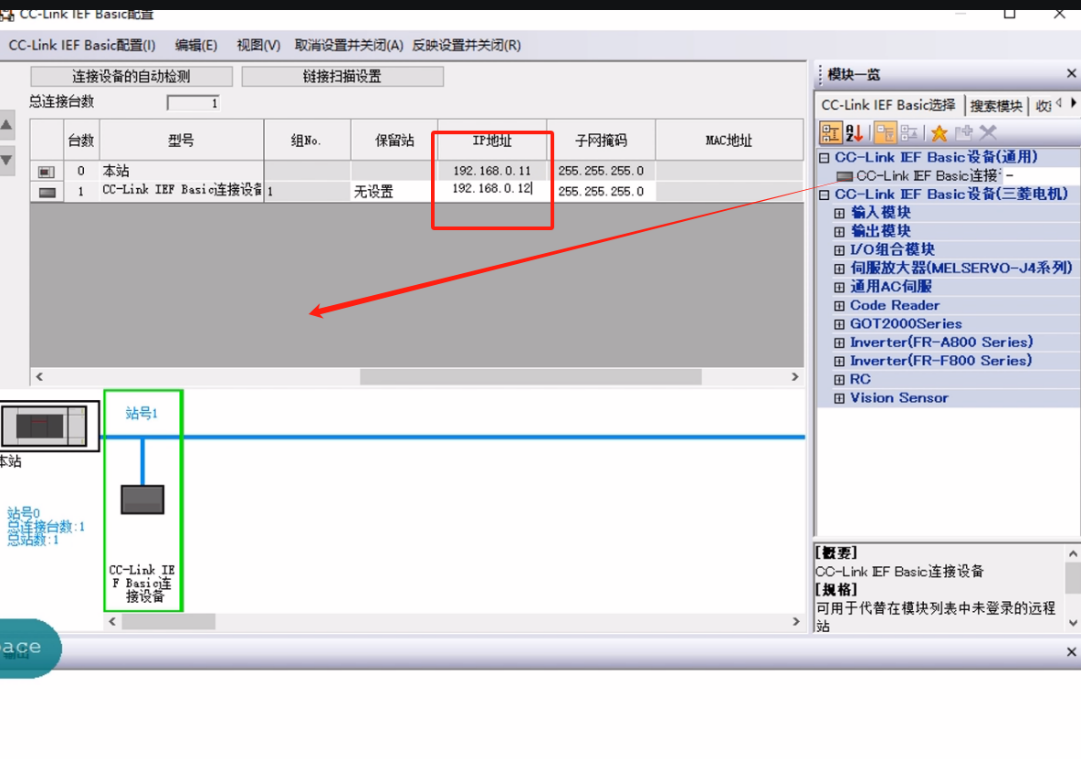Click the star favorites icon in module panel
Screen dimensions: 1081x759
coord(940,132)
